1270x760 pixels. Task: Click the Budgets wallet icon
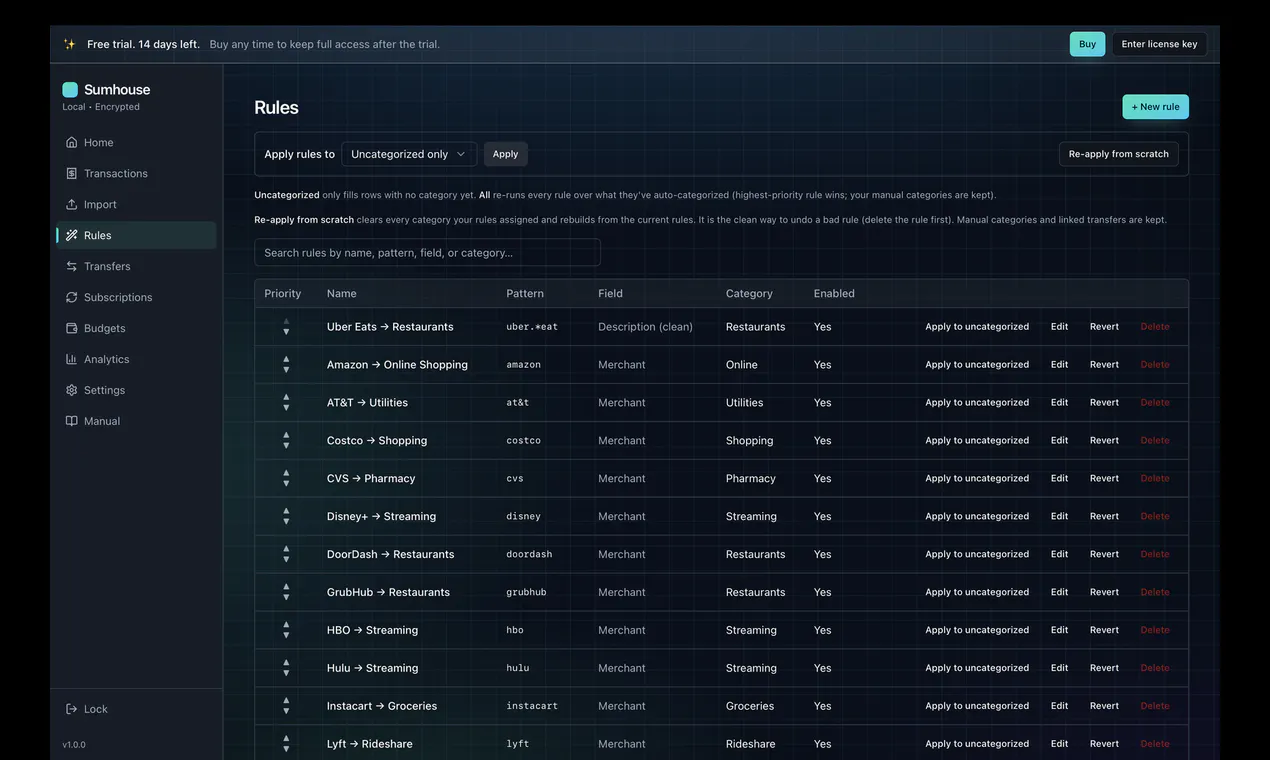(x=71, y=328)
